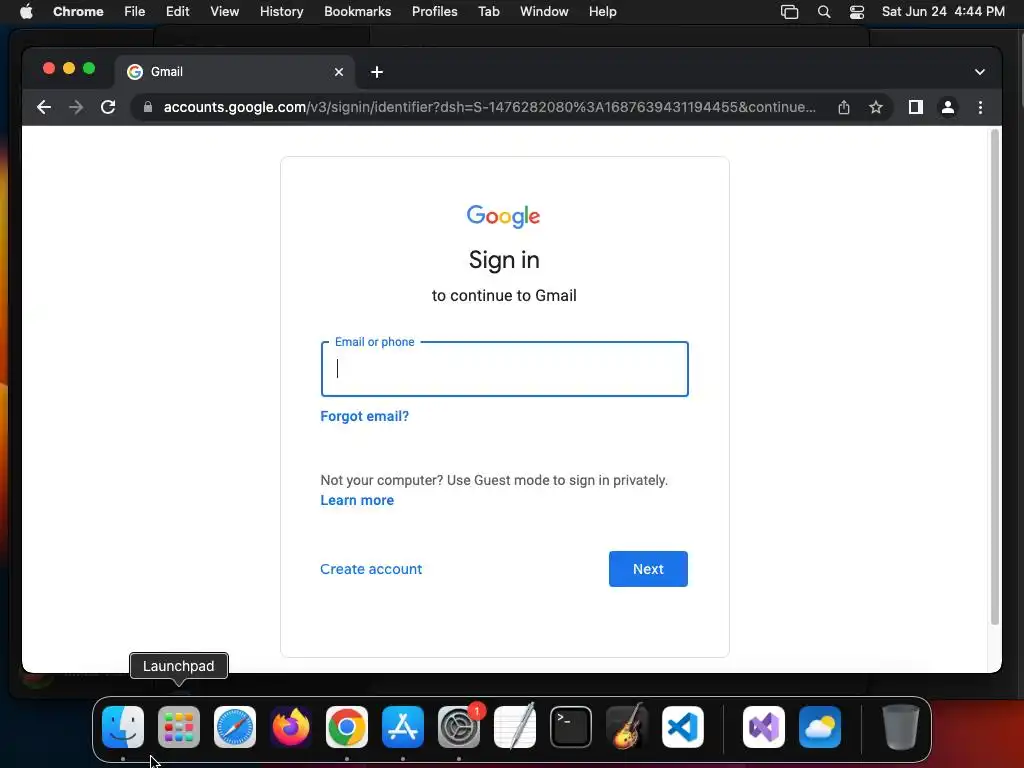Click the page's vertical scrollbar
The width and height of the screenshot is (1024, 768).
click(x=995, y=377)
